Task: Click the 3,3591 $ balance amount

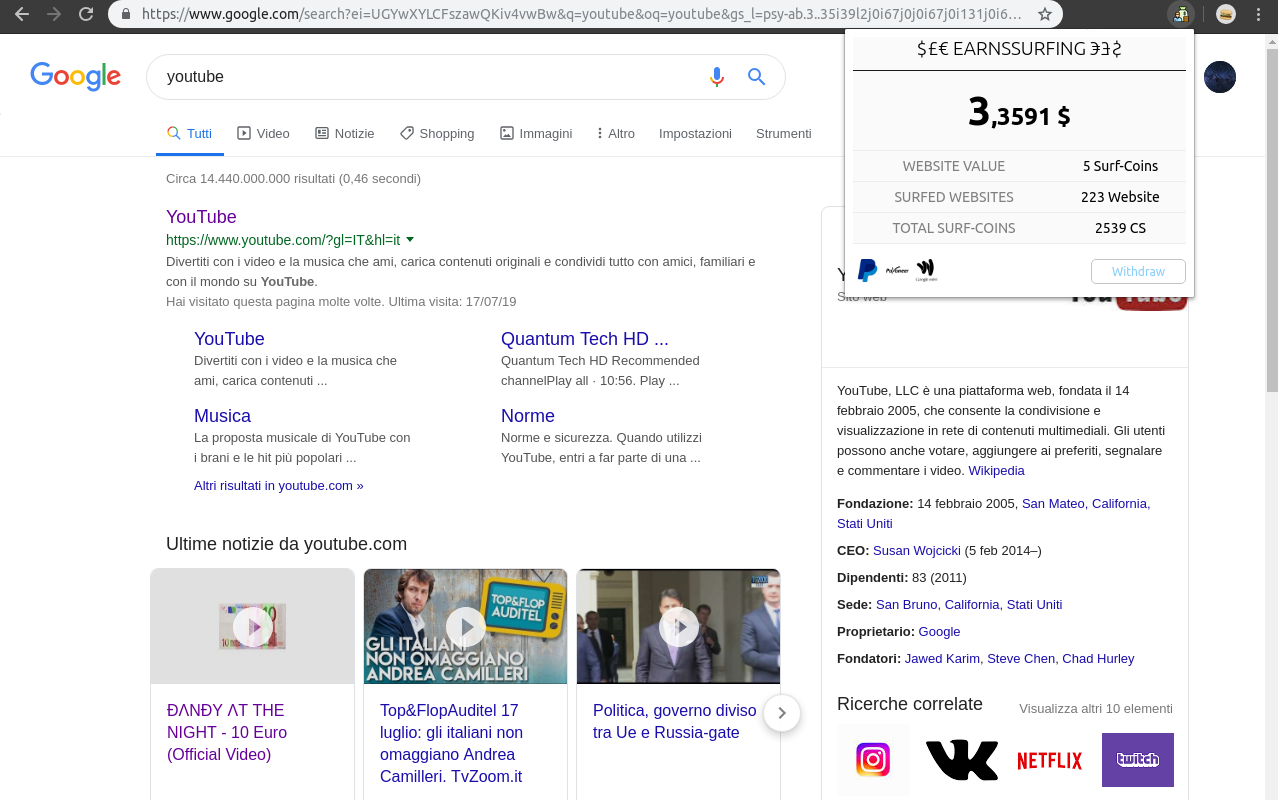Action: (x=1019, y=112)
